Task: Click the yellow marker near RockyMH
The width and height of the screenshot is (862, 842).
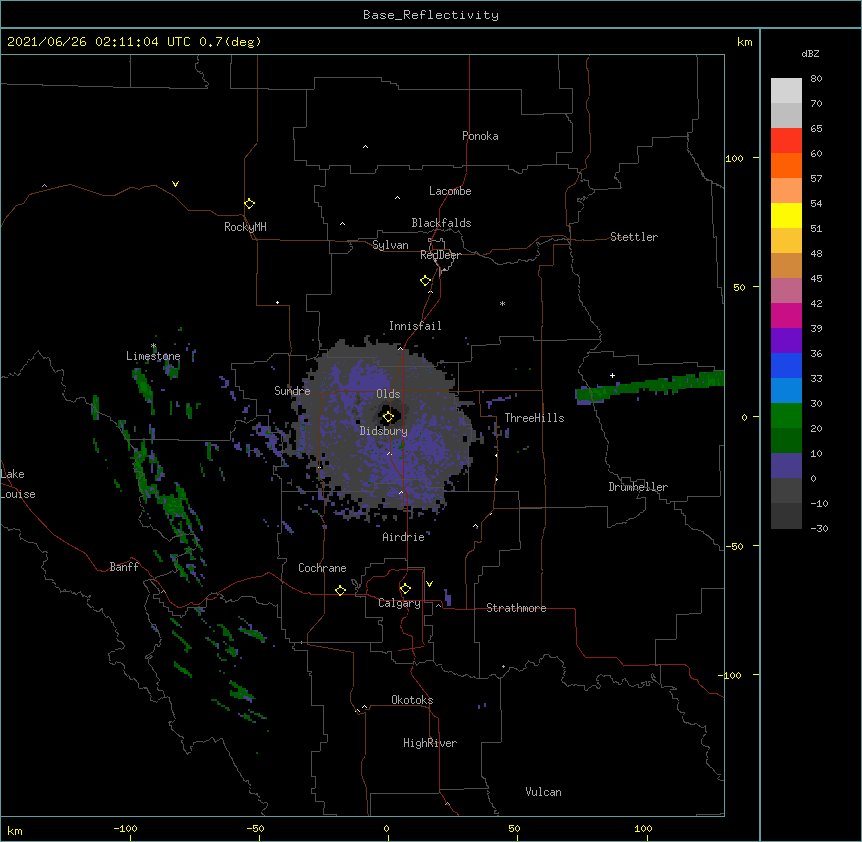Action: 250,204
